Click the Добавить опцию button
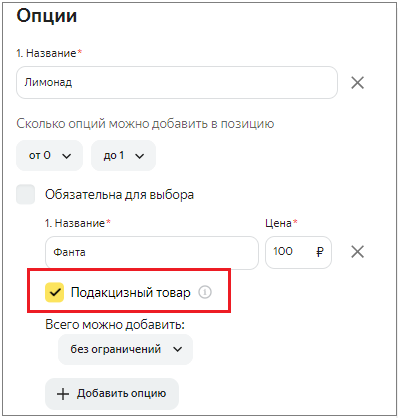The height and width of the screenshot is (418, 398). click(112, 394)
